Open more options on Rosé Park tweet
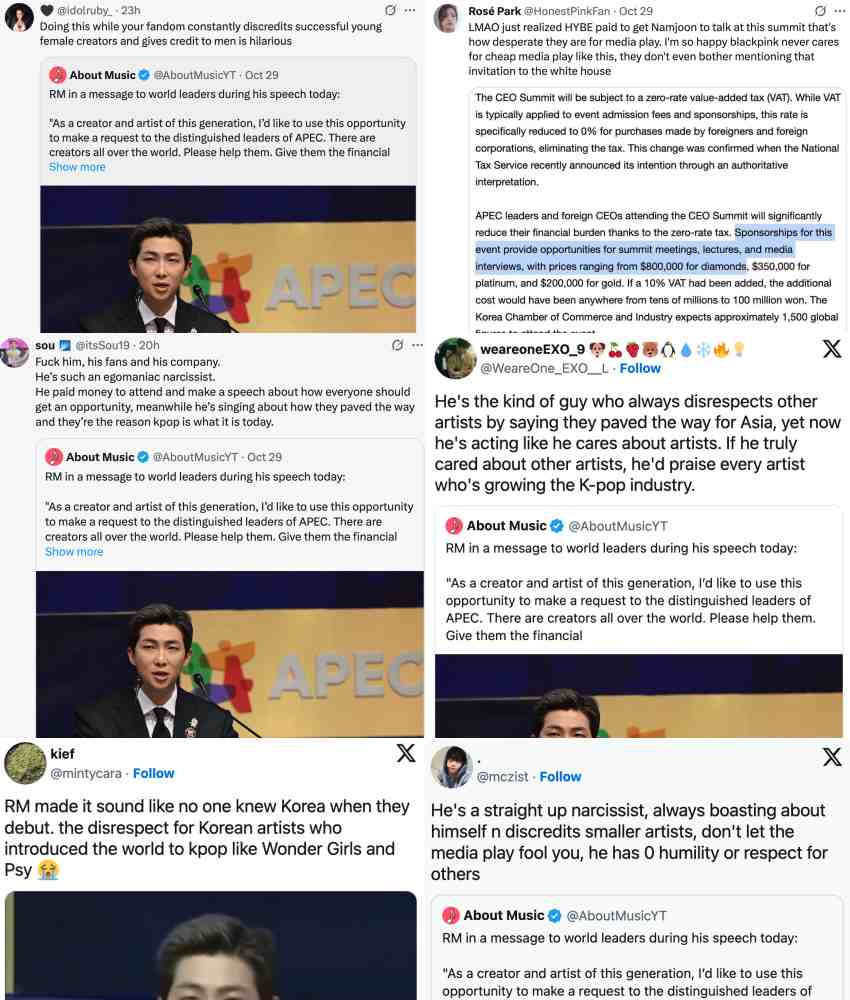 [840, 11]
